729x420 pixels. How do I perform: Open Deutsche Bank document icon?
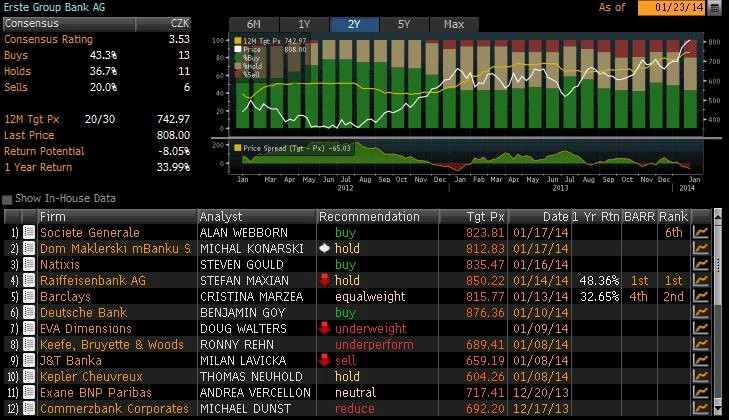pos(29,313)
